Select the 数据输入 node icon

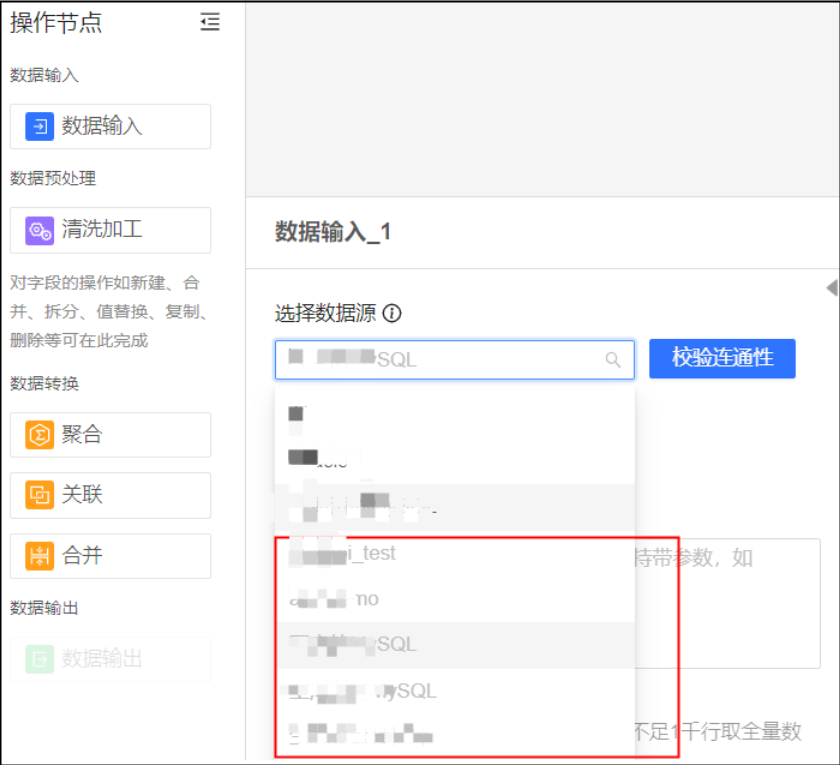(39, 127)
